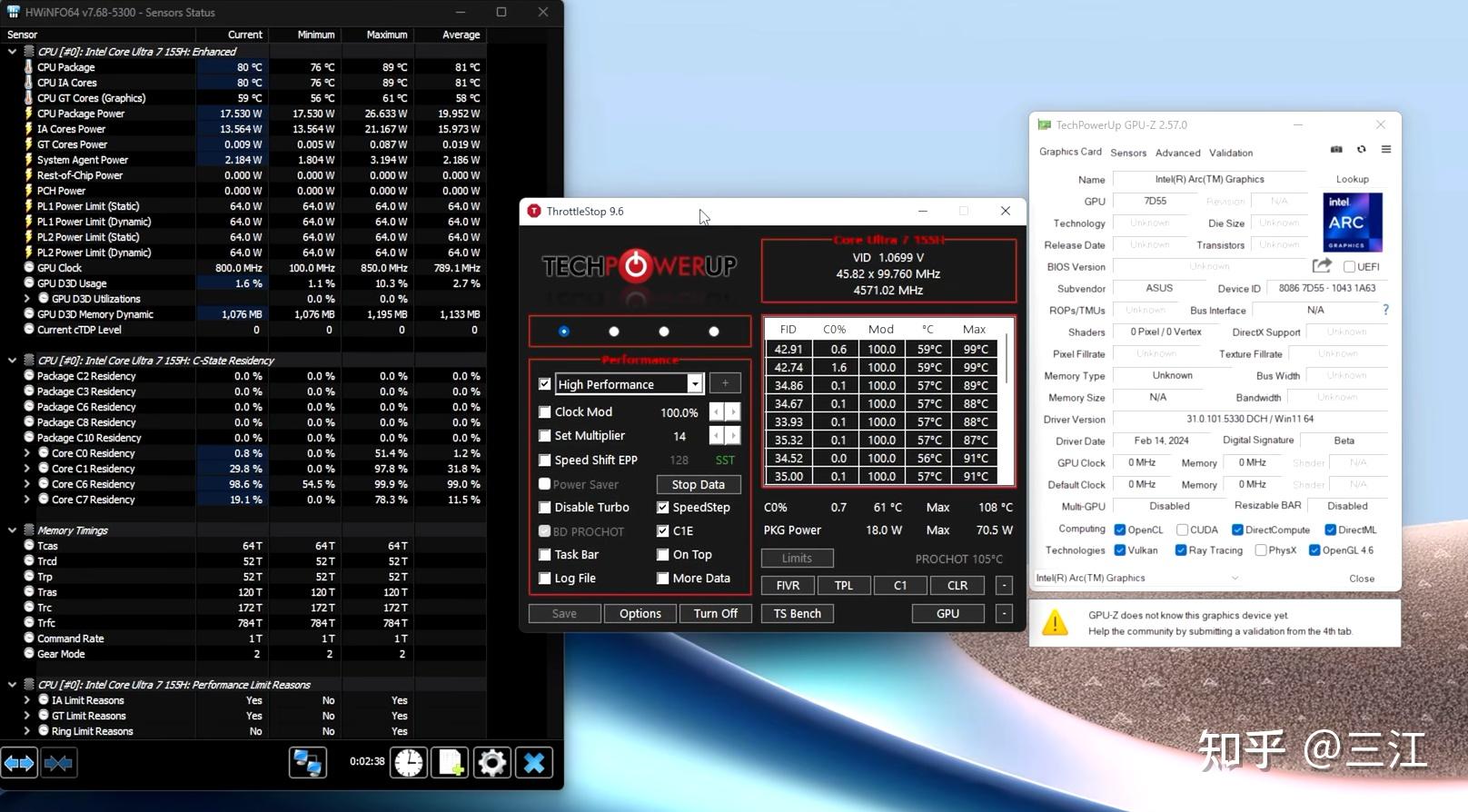Viewport: 1468px width, 812px height.
Task: Click the Clock Mod right arrow stepper
Action: (734, 412)
